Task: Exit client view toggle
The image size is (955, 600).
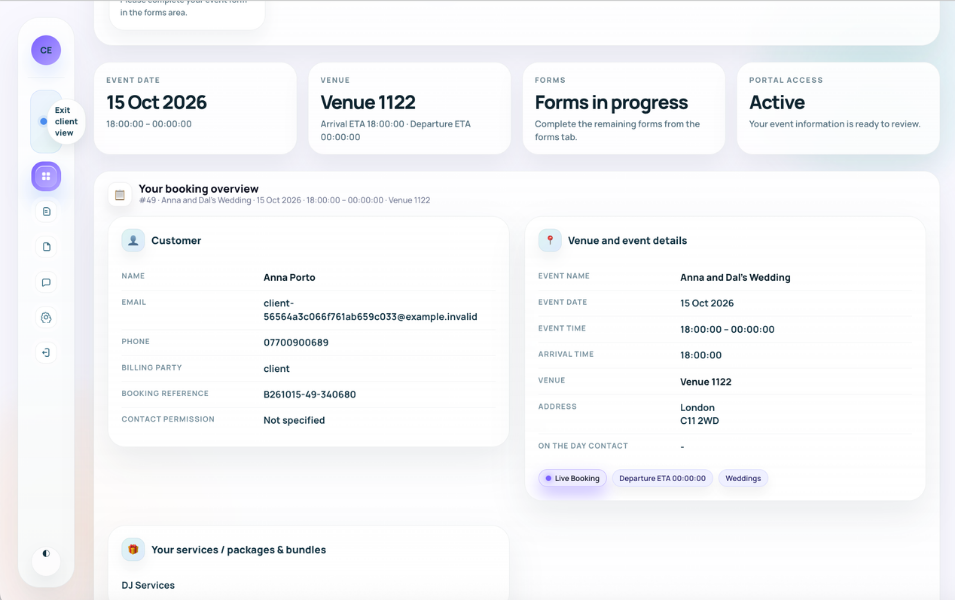Action: point(46,121)
